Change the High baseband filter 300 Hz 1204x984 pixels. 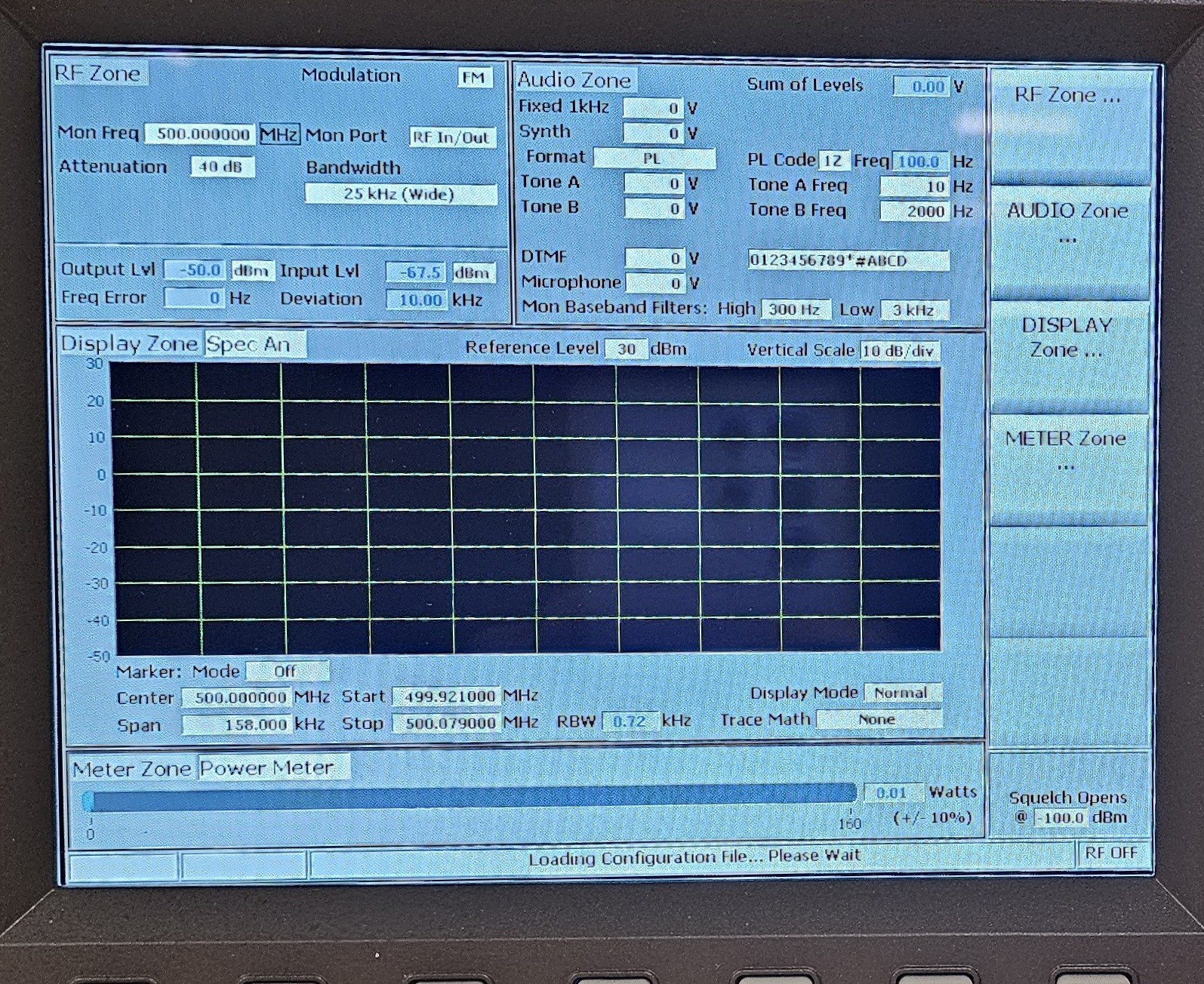coord(796,309)
